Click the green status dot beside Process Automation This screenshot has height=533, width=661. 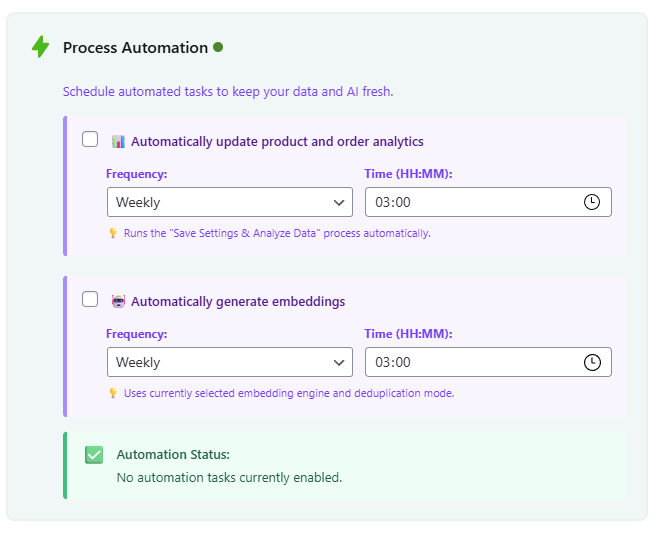click(x=218, y=47)
